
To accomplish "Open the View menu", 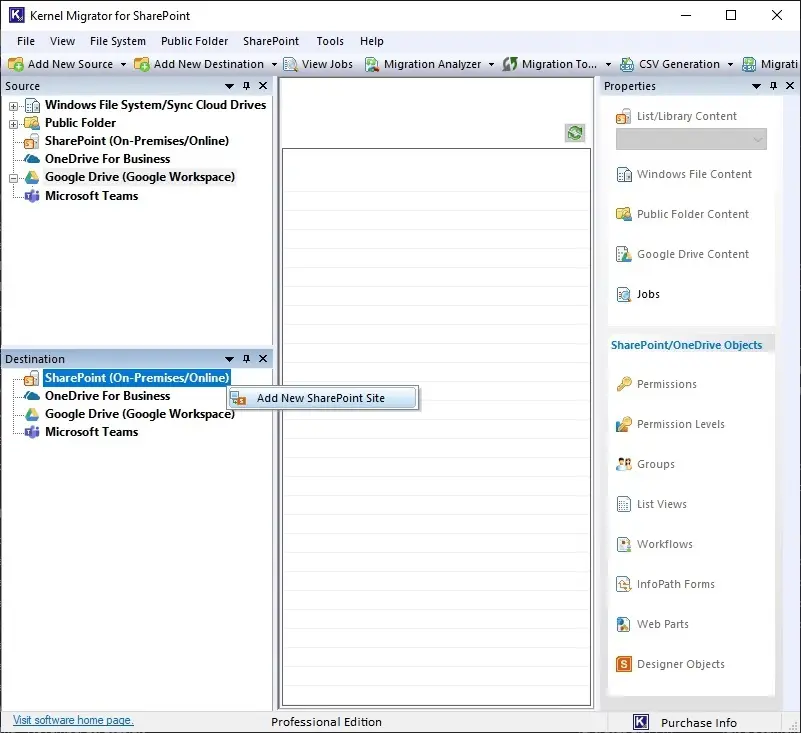I will pyautogui.click(x=62, y=41).
